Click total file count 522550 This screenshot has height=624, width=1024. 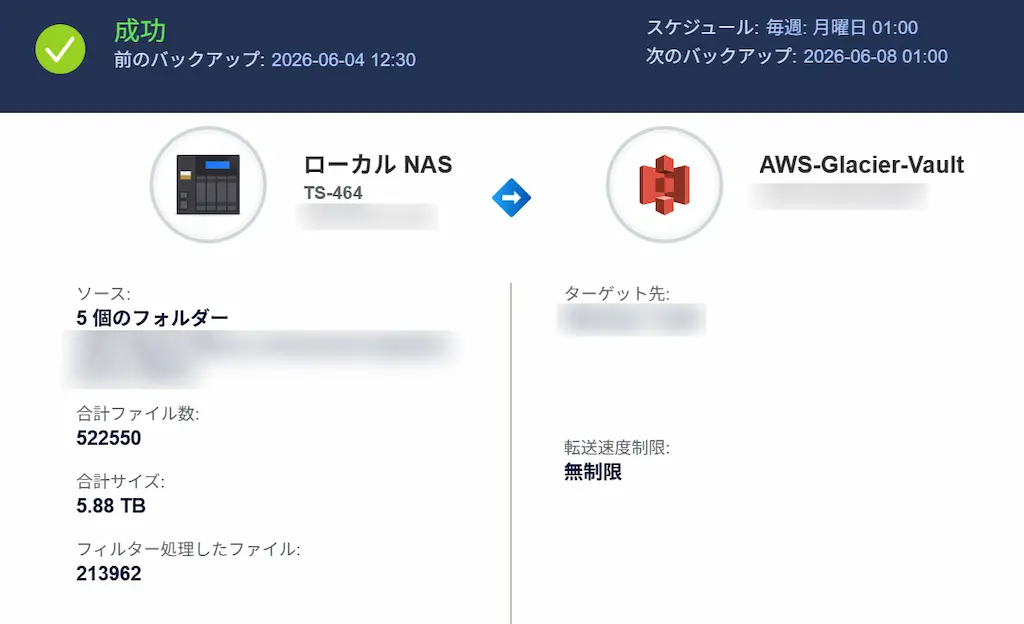(108, 438)
